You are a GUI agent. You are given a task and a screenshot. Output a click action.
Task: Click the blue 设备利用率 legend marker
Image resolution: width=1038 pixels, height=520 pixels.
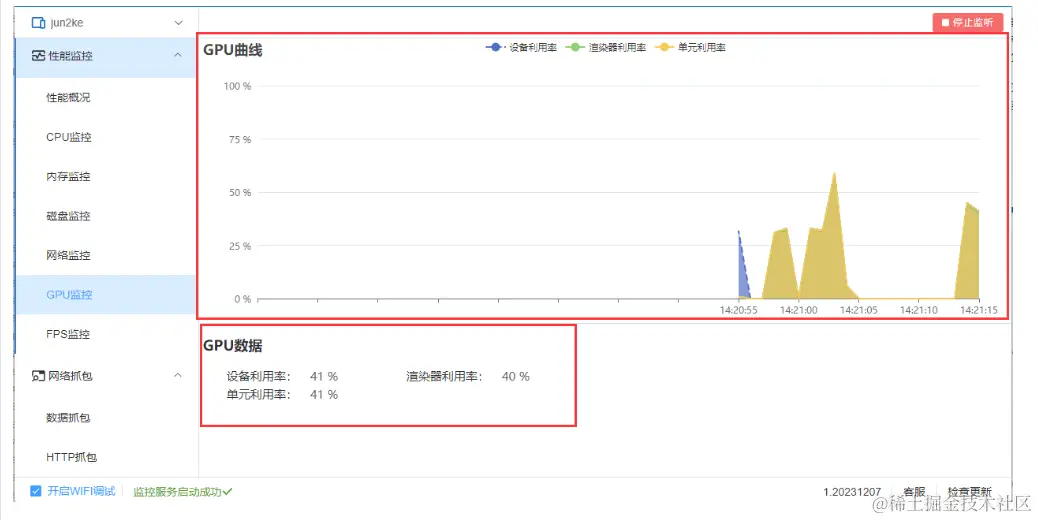(495, 48)
